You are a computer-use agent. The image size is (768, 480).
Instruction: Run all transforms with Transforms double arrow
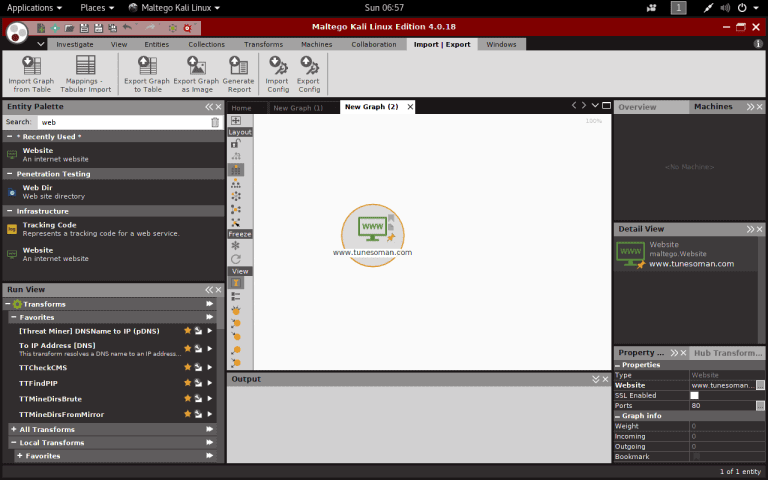[x=210, y=304]
